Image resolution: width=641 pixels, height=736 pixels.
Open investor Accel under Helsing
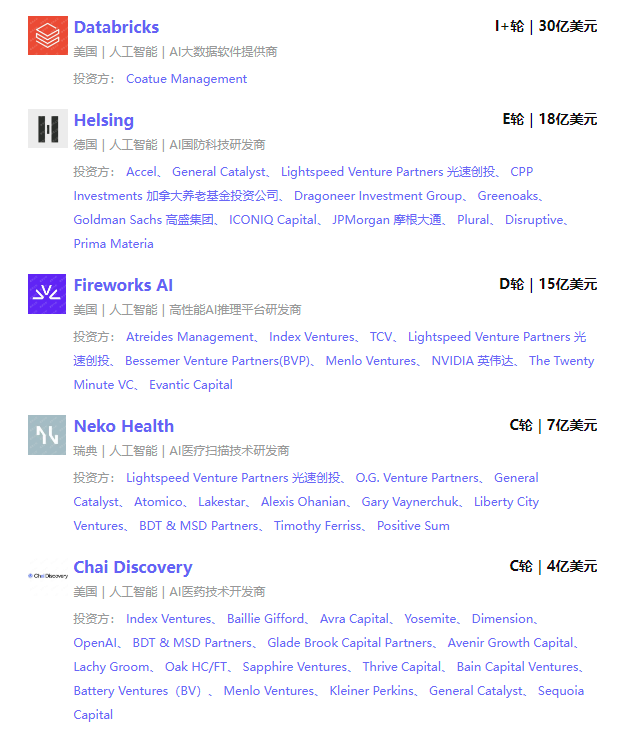[x=141, y=172]
